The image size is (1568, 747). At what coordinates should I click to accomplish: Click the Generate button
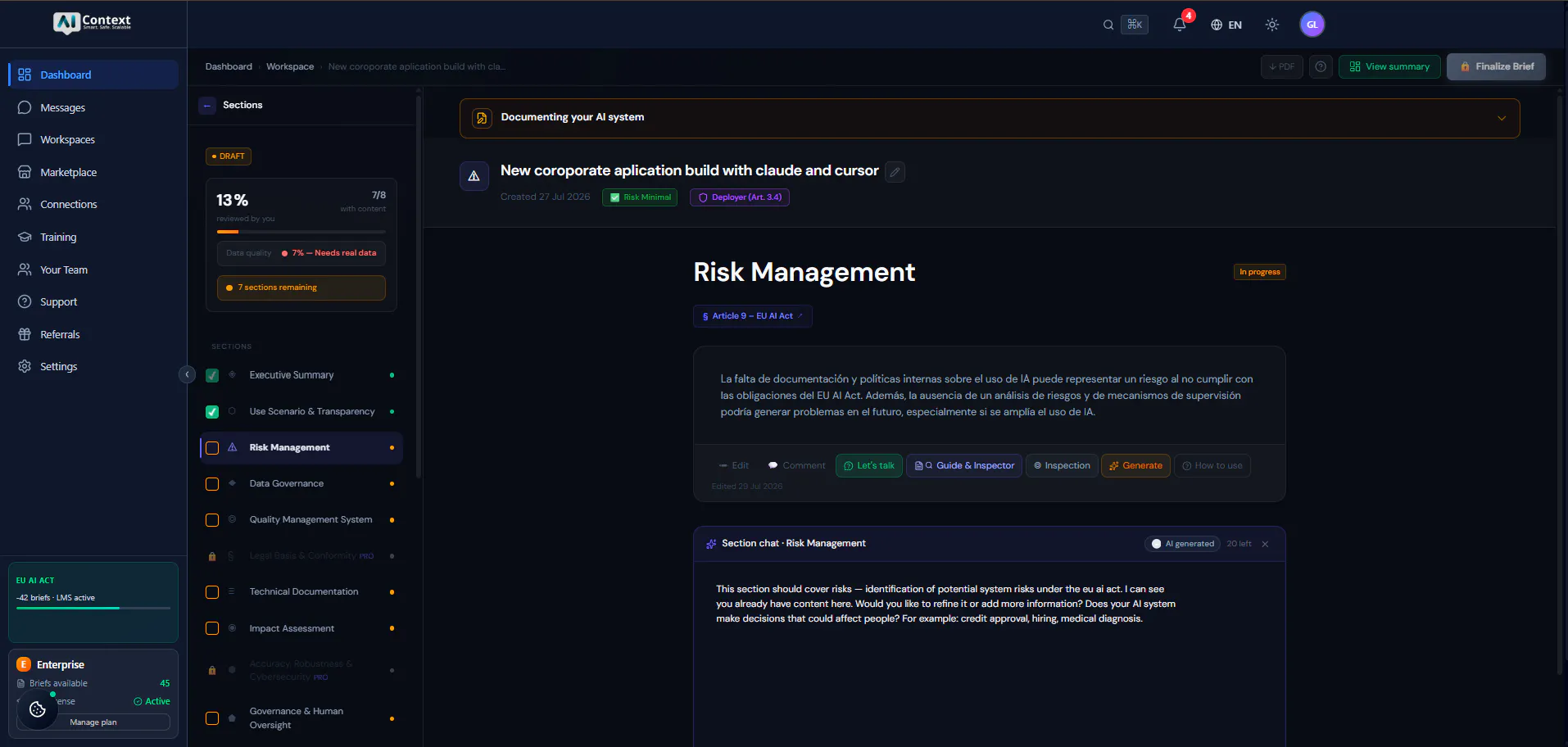pos(1135,466)
